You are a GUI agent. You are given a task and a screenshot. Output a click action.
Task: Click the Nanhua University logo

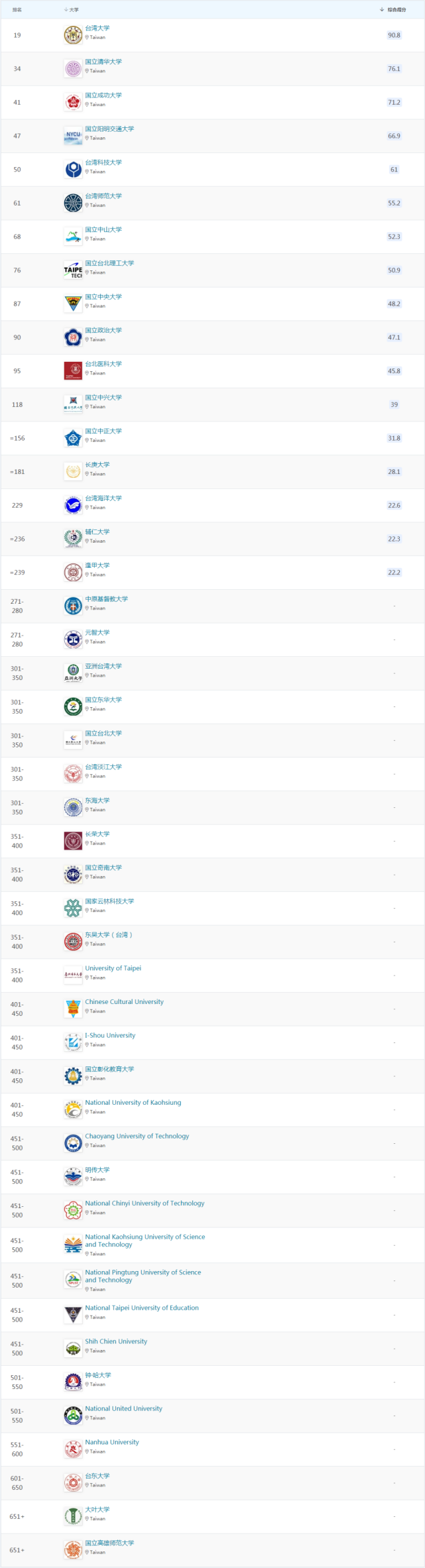tap(73, 1449)
